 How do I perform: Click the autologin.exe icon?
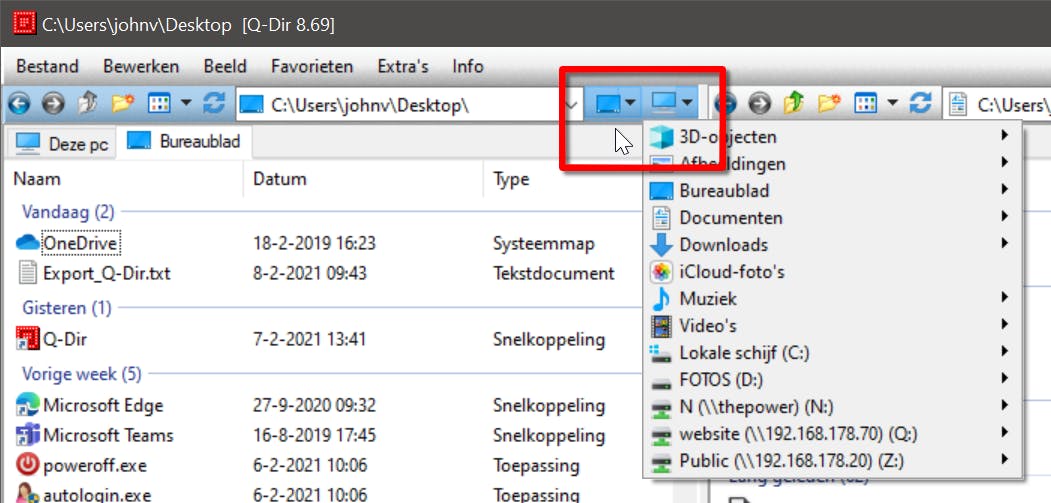[x=28, y=494]
